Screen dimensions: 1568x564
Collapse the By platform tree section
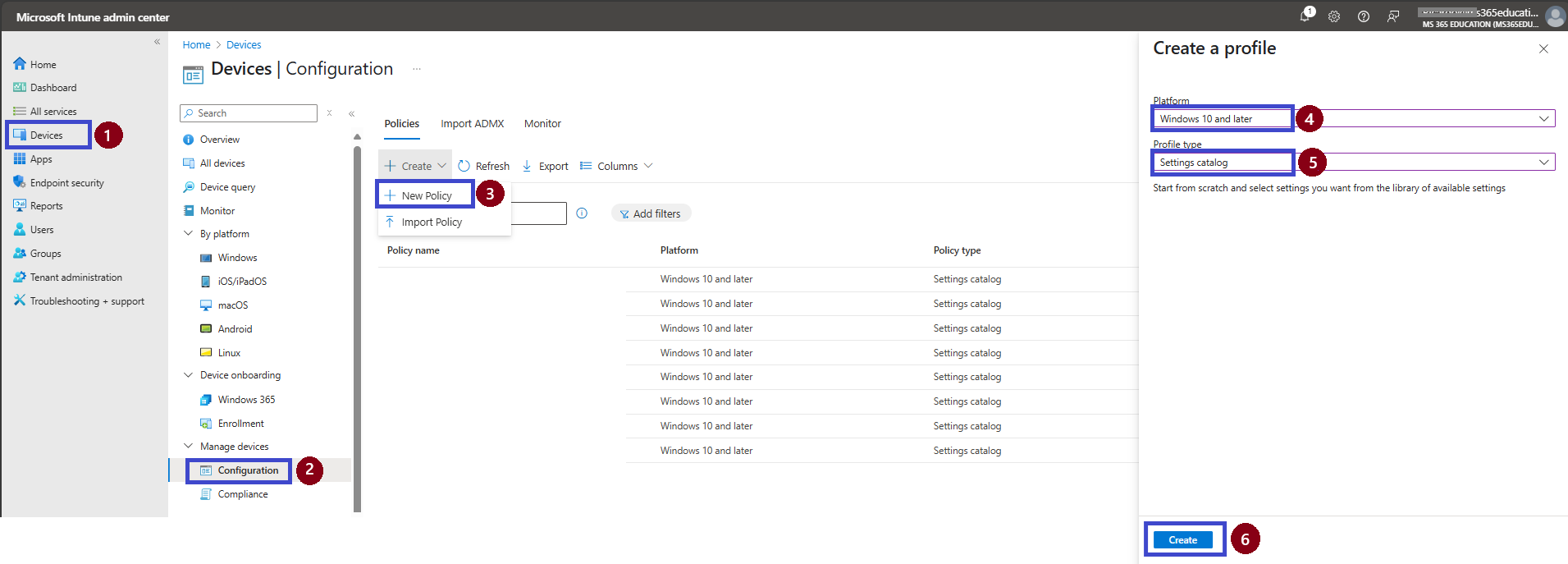coord(188,234)
